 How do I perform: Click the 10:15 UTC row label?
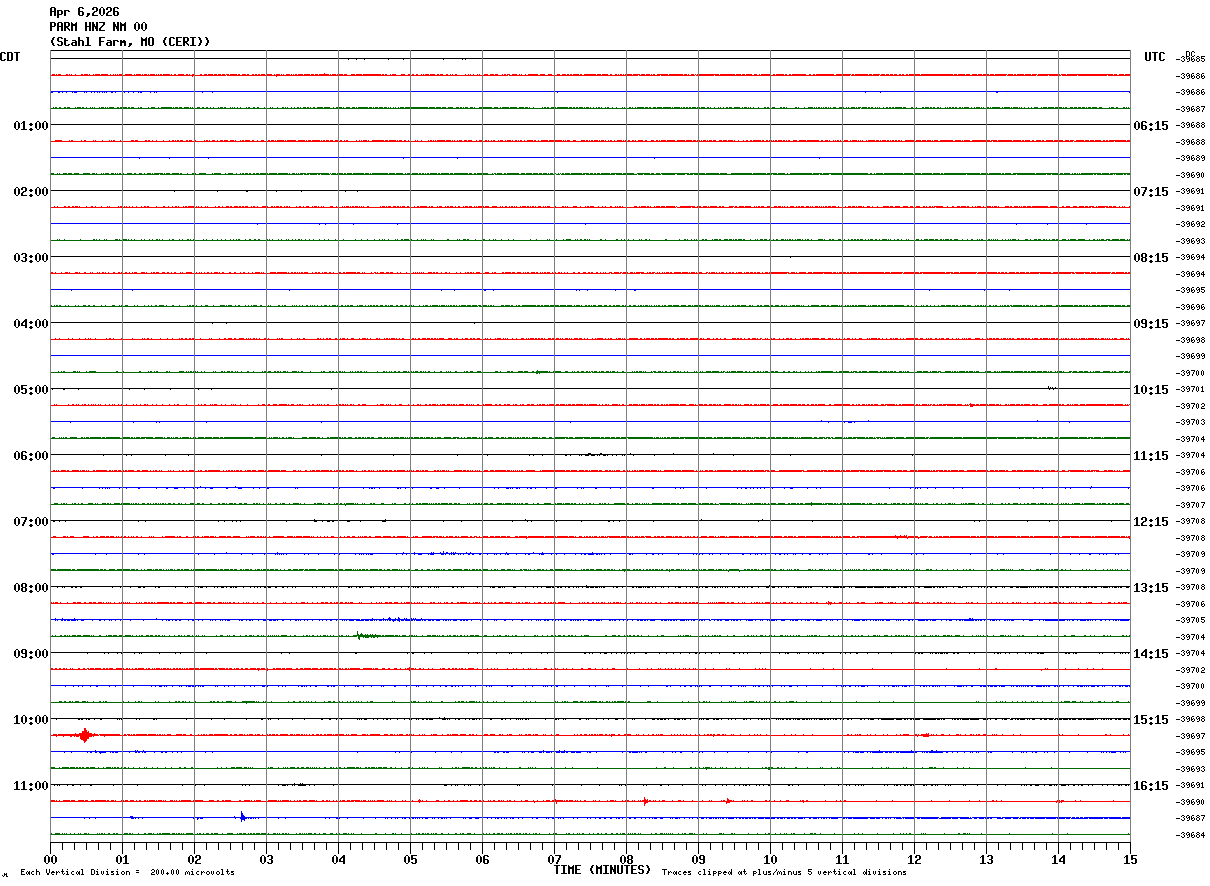coord(1151,389)
